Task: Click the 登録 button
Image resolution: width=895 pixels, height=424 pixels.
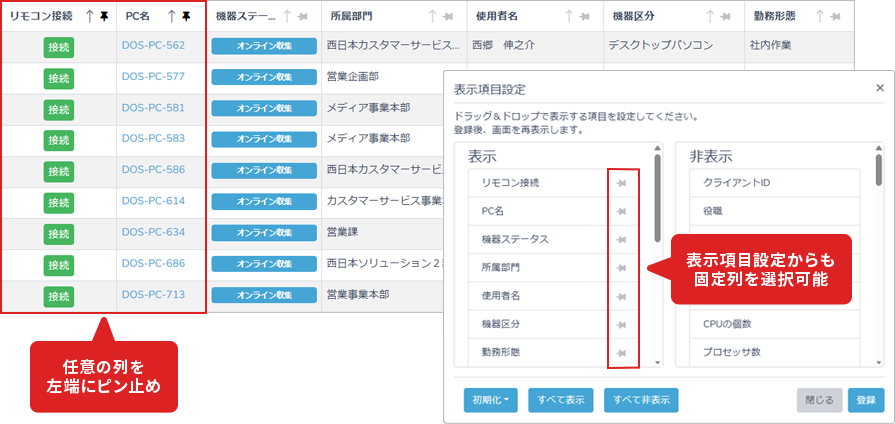Action: point(866,401)
